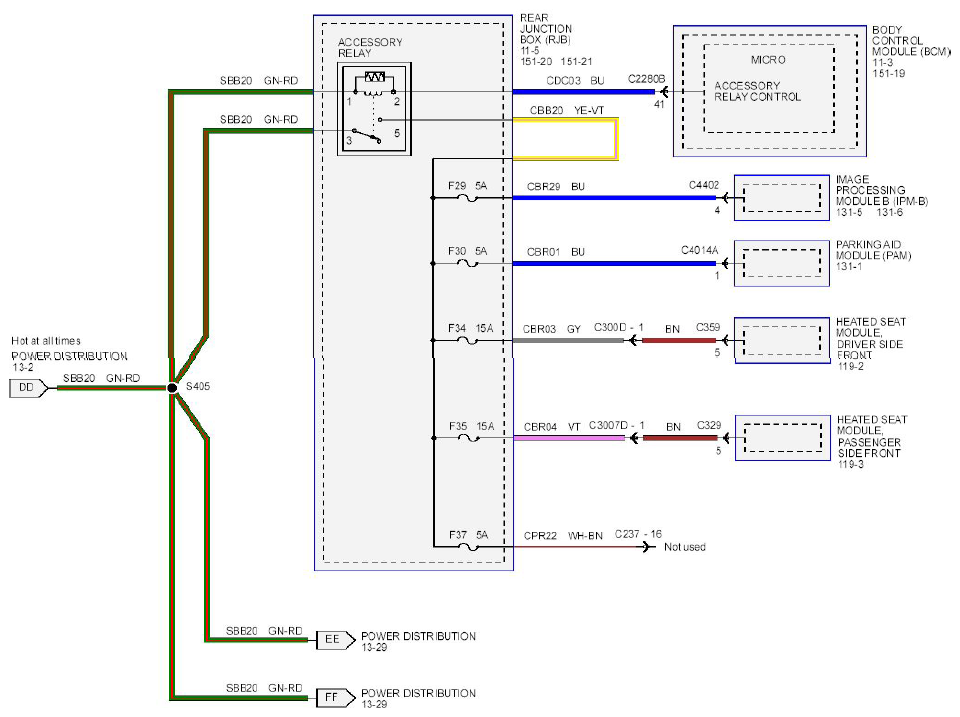Select the Parking Aid Module box
Viewport: 960px width, 717px height.
pyautogui.click(x=782, y=263)
